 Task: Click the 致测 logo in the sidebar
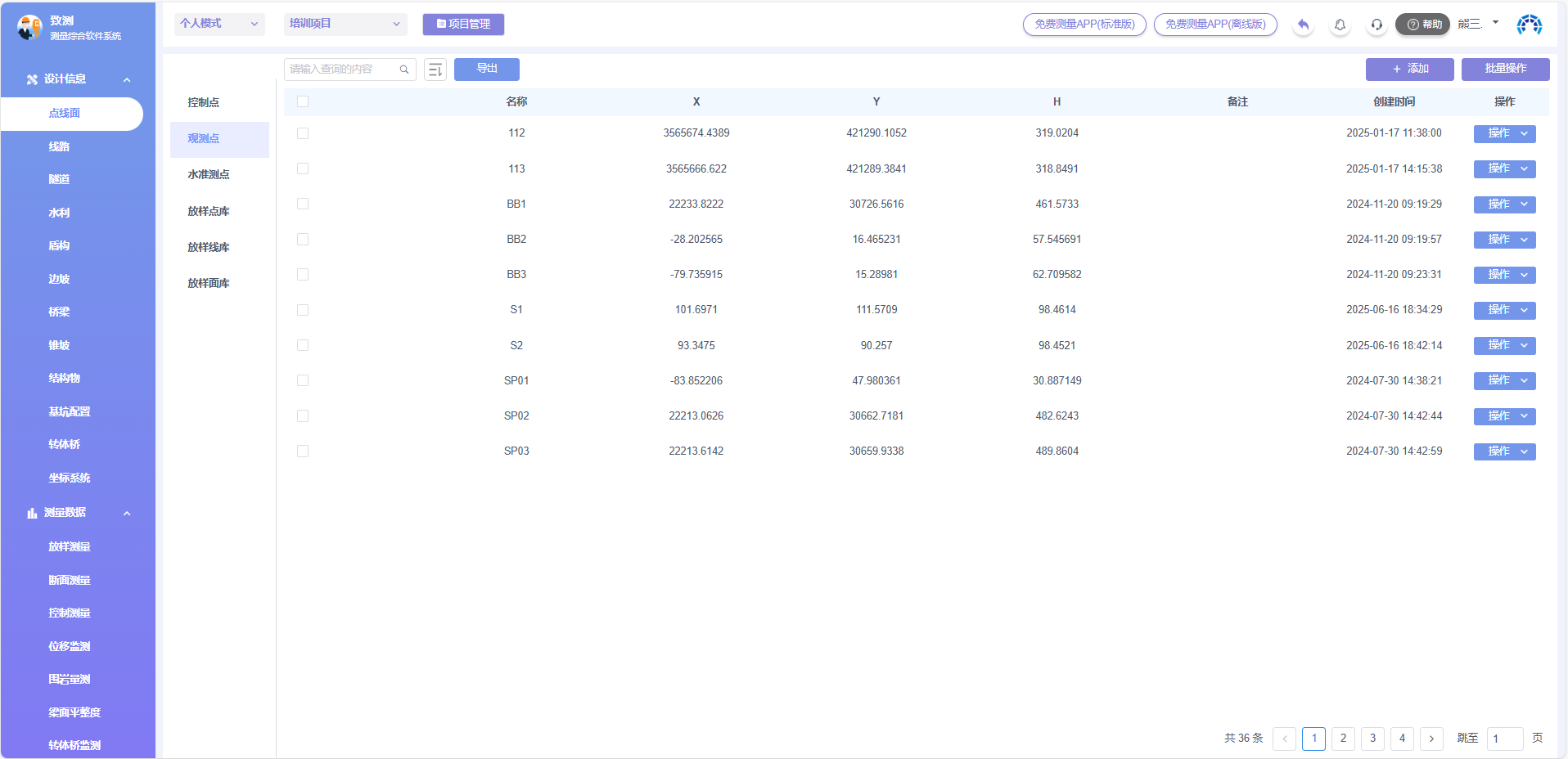point(29,27)
